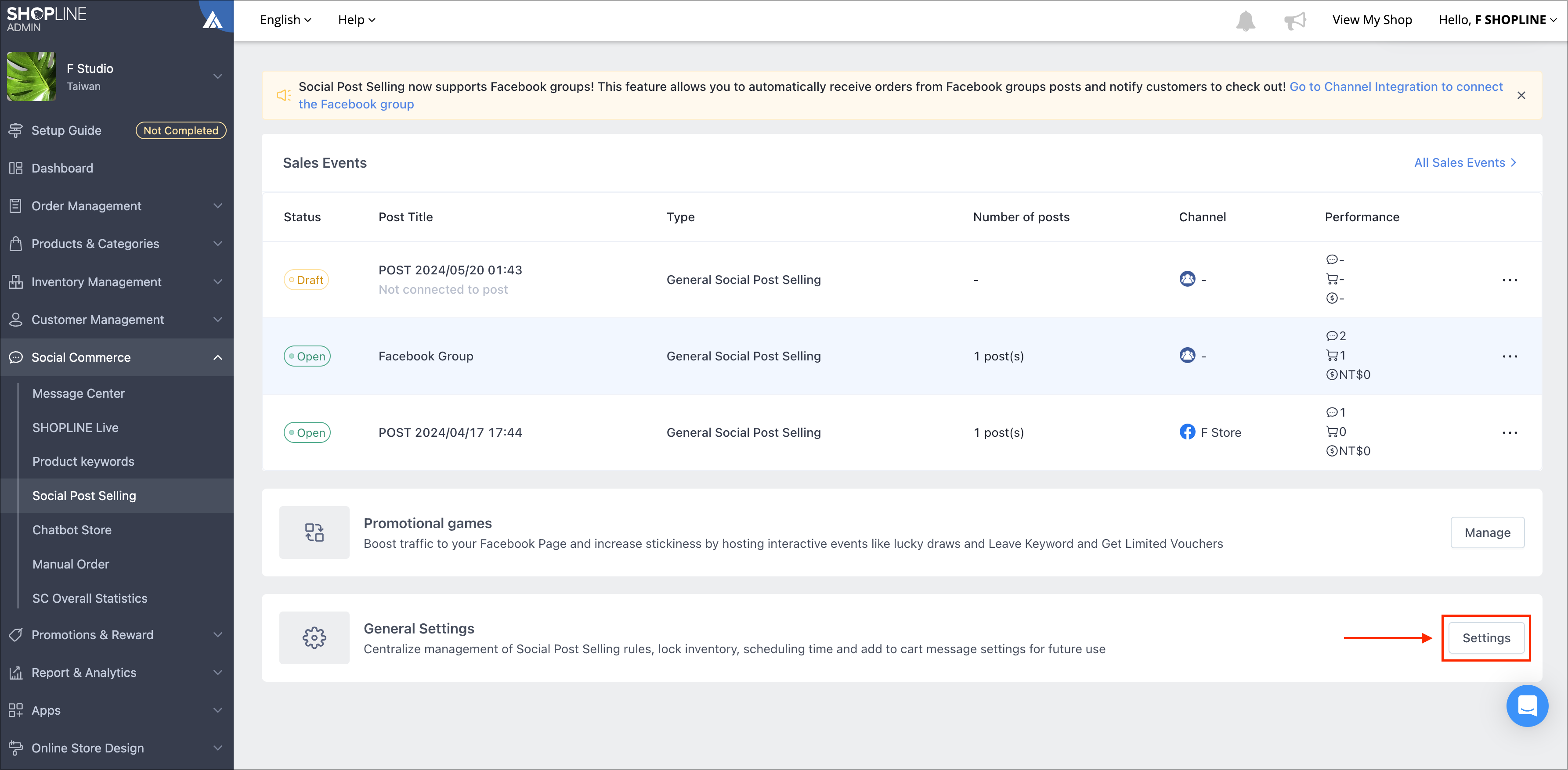Screen dimensions: 1568x770
Task: Open post titled POST 2024/05/20 01:43
Action: [x=450, y=270]
